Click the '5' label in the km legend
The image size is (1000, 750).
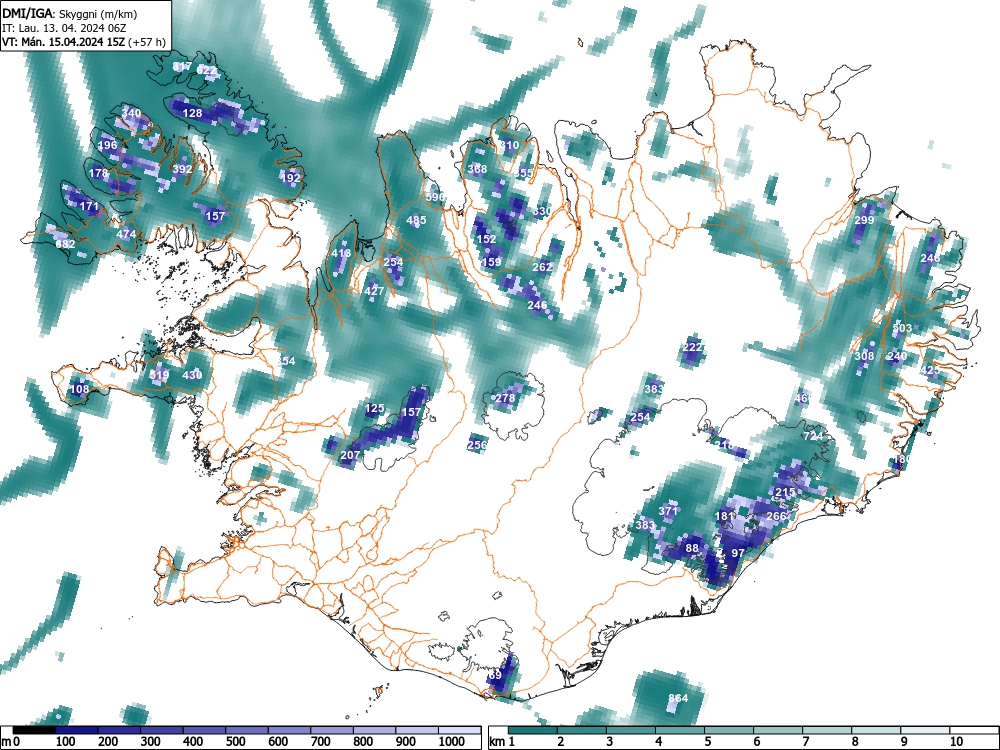[707, 742]
